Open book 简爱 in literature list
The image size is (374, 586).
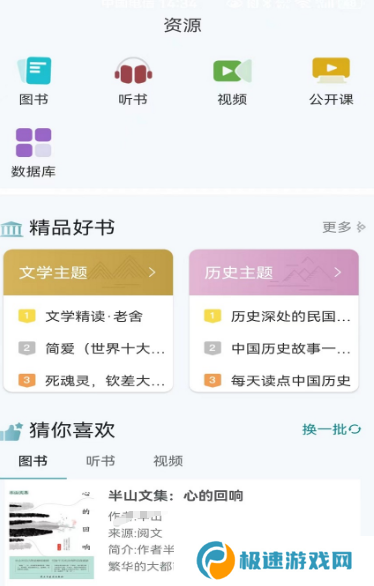click(x=105, y=349)
